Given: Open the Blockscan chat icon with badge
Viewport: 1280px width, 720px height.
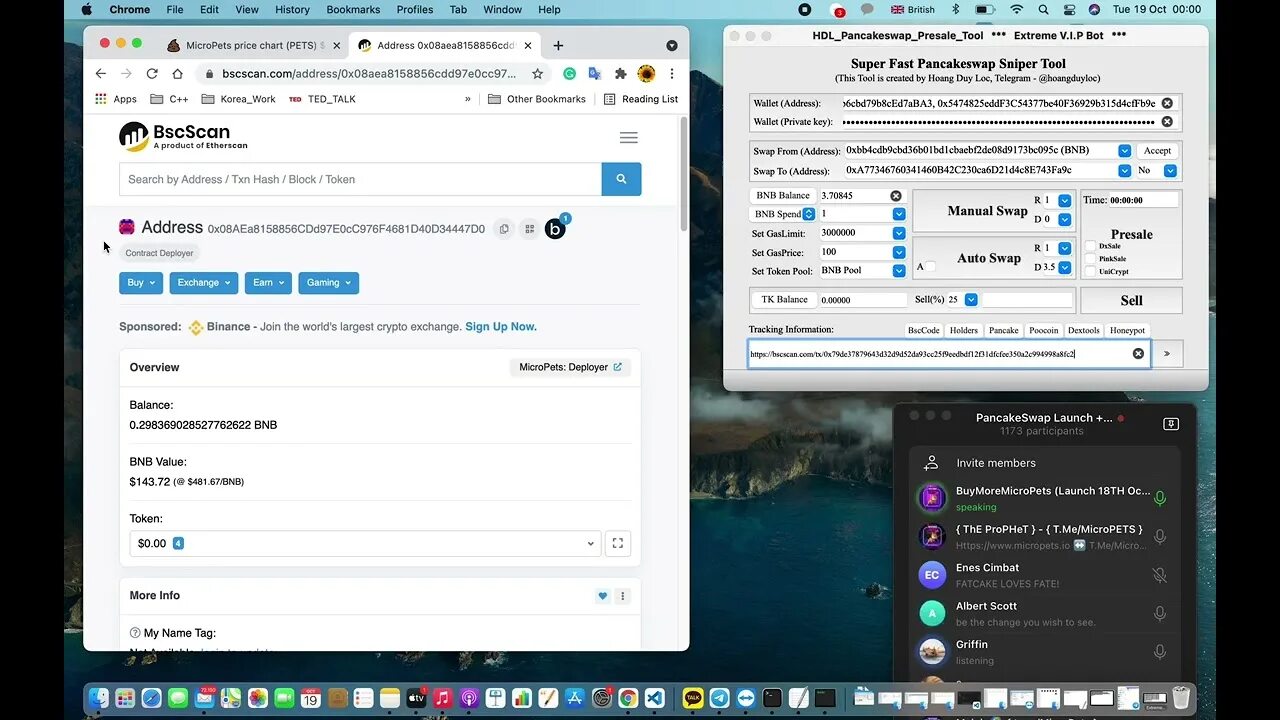Looking at the screenshot, I should point(556,228).
